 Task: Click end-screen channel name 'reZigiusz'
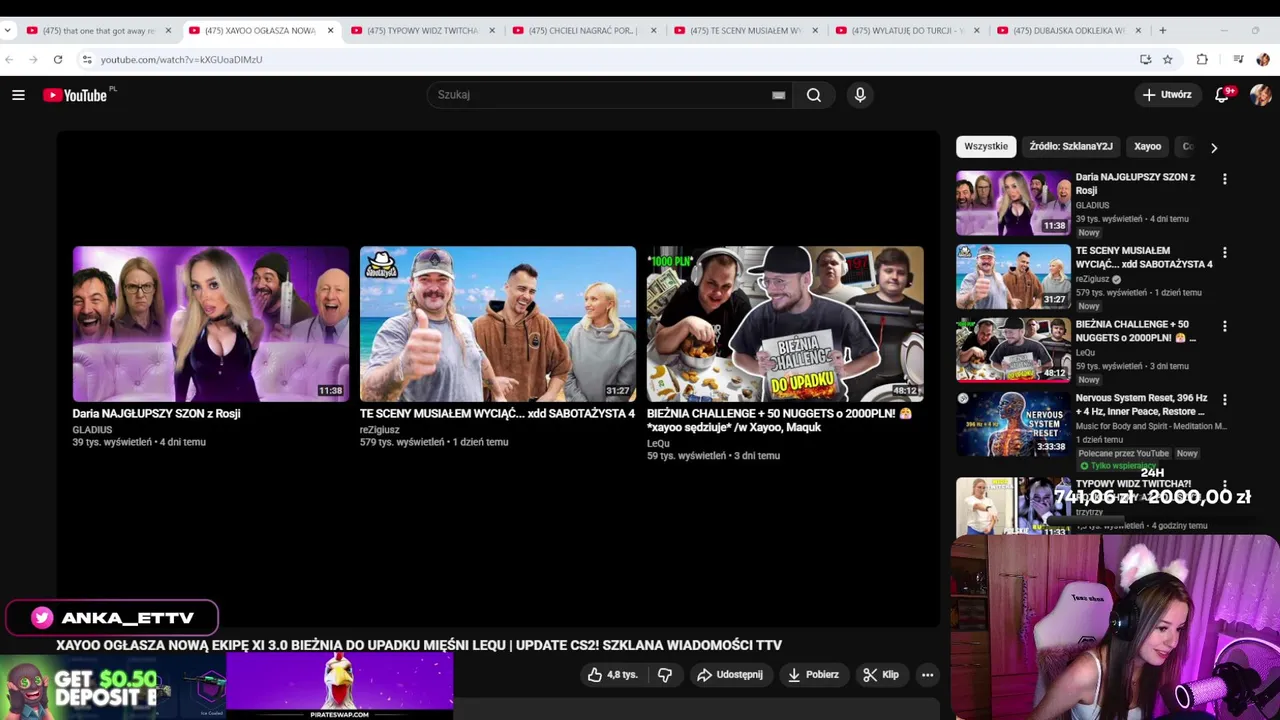pos(380,430)
